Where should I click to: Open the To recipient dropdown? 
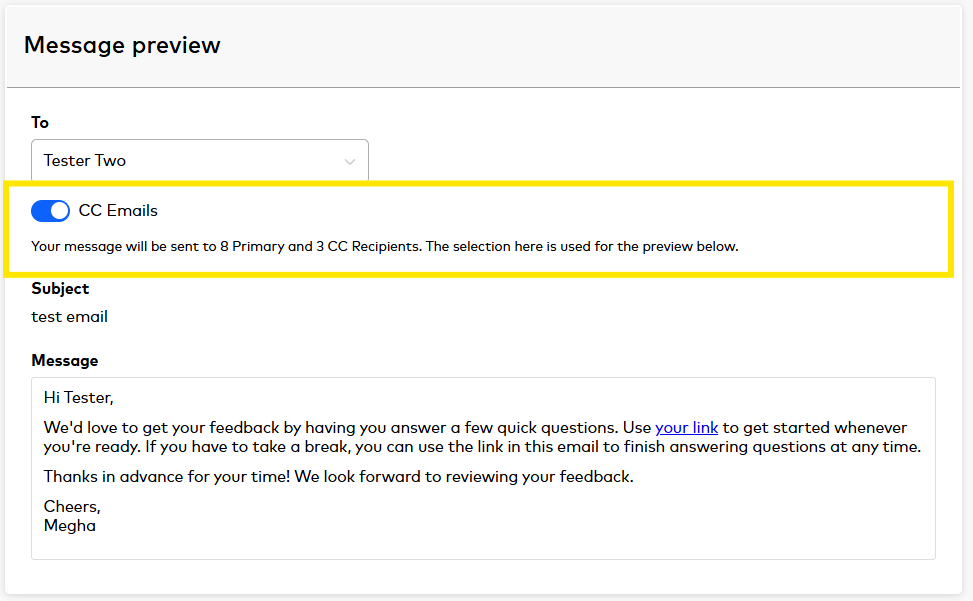tap(199, 161)
